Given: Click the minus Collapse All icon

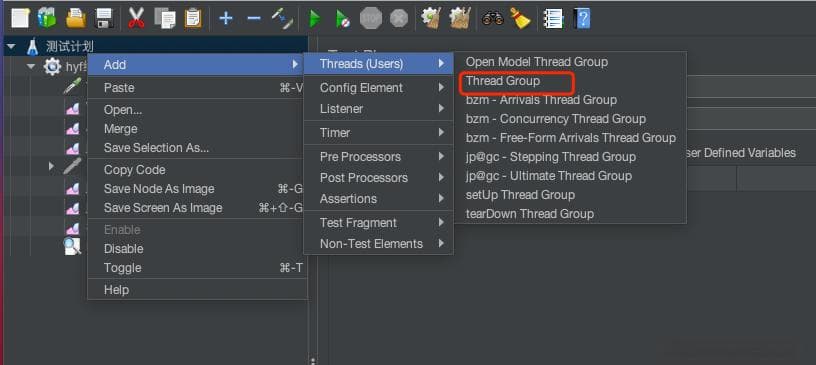Looking at the screenshot, I should pyautogui.click(x=253, y=19).
